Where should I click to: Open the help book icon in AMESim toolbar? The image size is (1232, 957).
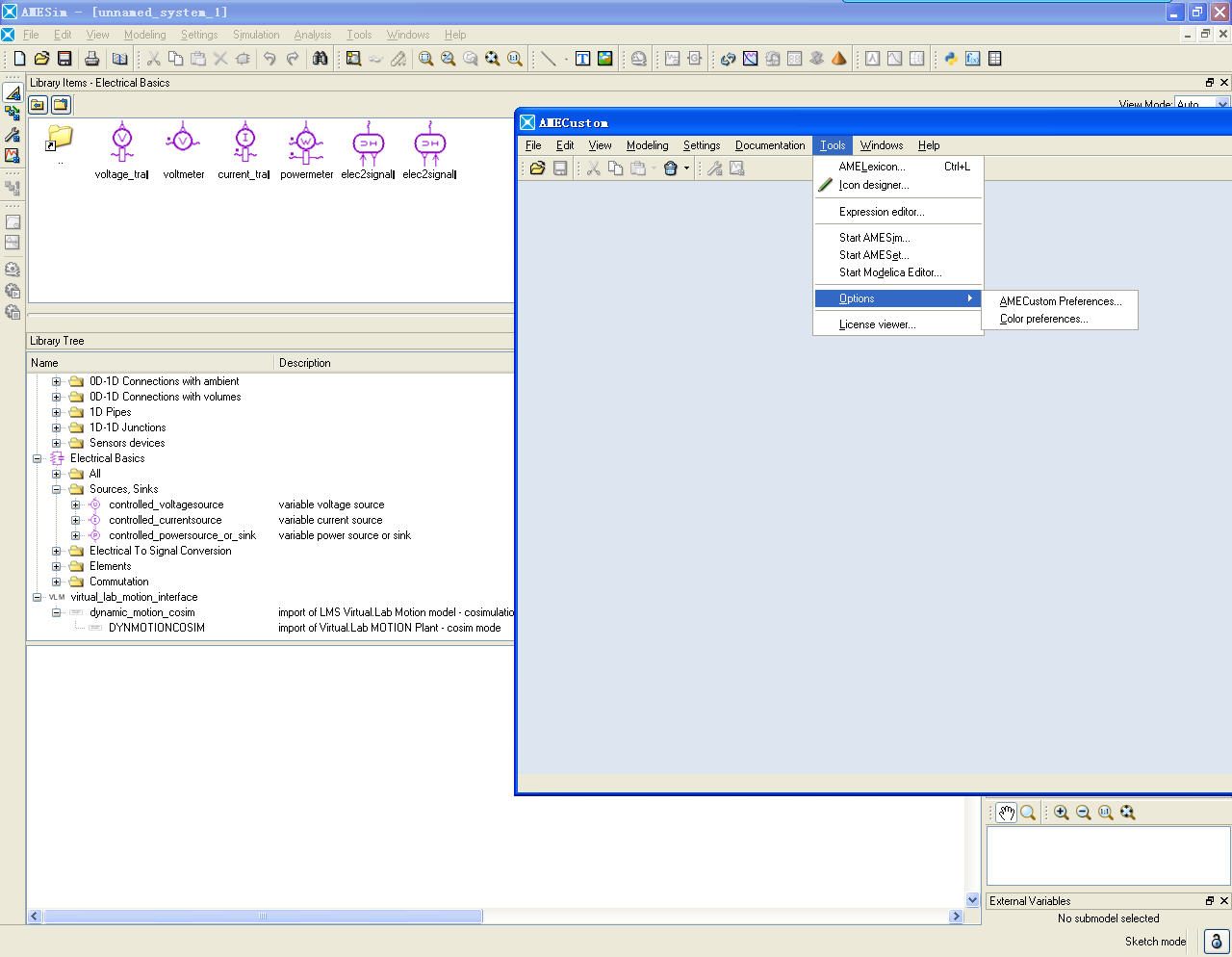pyautogui.click(x=119, y=59)
